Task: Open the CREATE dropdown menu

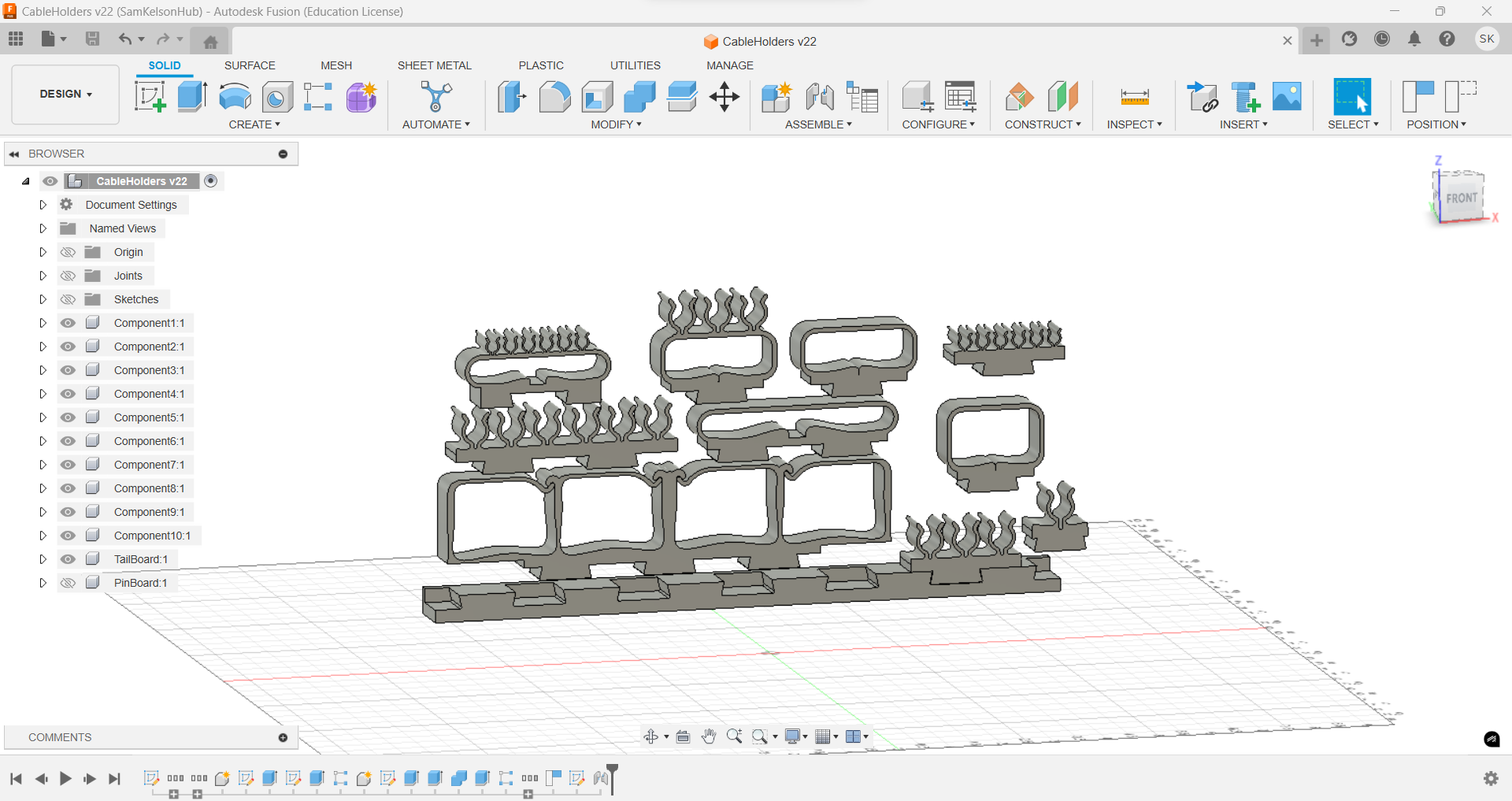Action: tap(254, 124)
